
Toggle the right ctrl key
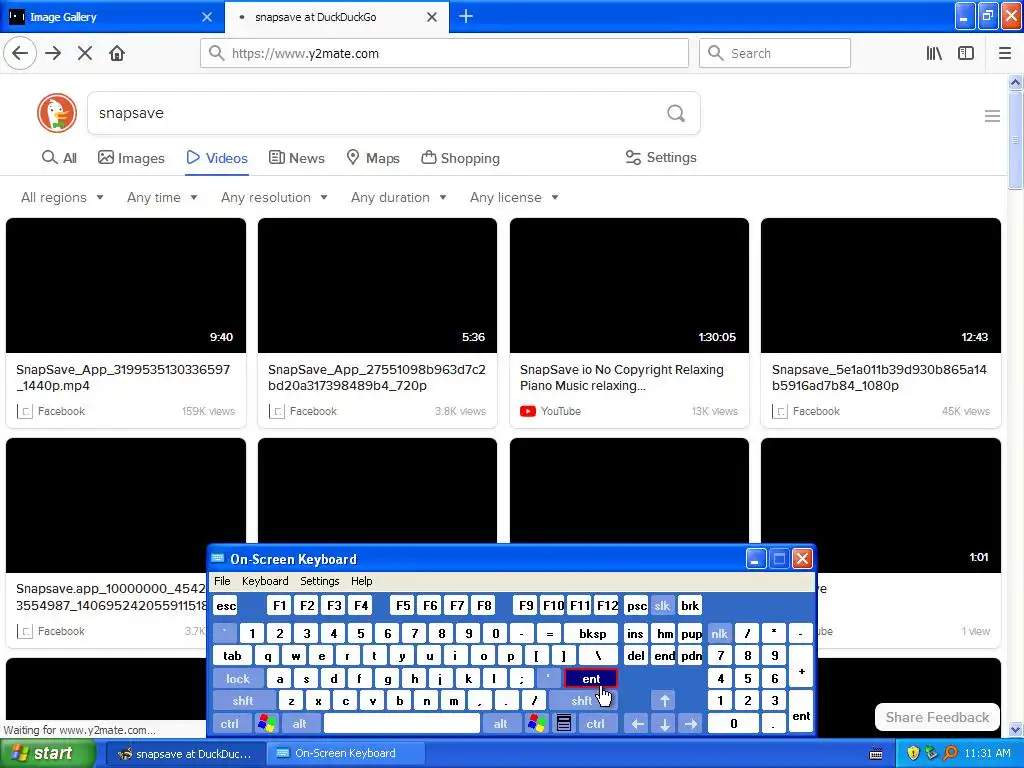pos(595,724)
